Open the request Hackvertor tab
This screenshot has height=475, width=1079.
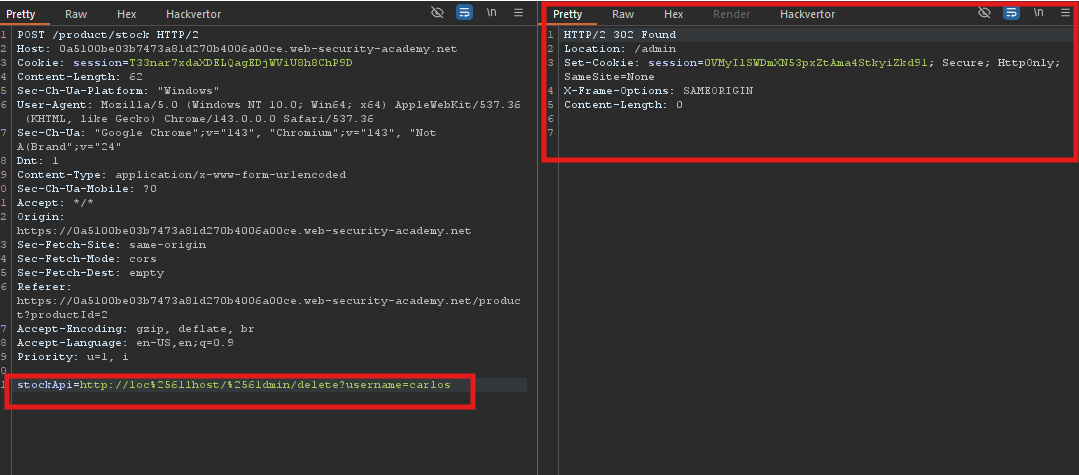click(x=193, y=14)
